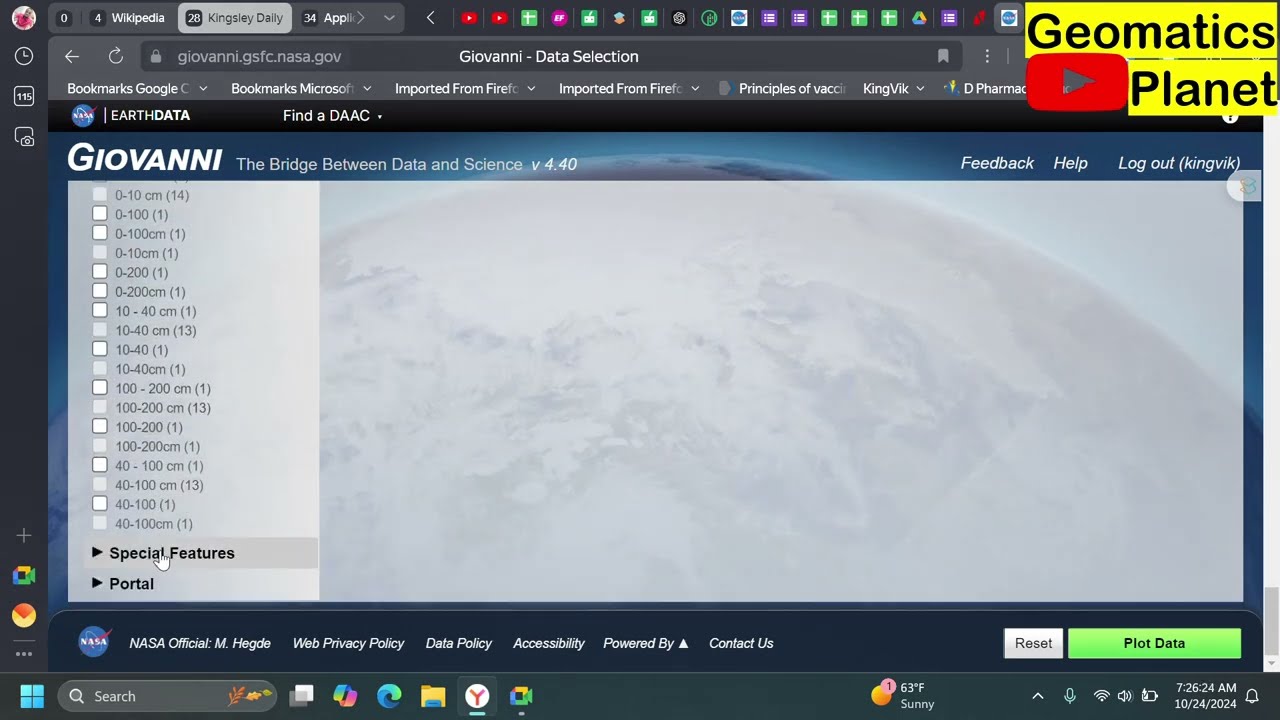This screenshot has width=1280, height=720.
Task: Open Task View on taskbar
Action: point(302,696)
